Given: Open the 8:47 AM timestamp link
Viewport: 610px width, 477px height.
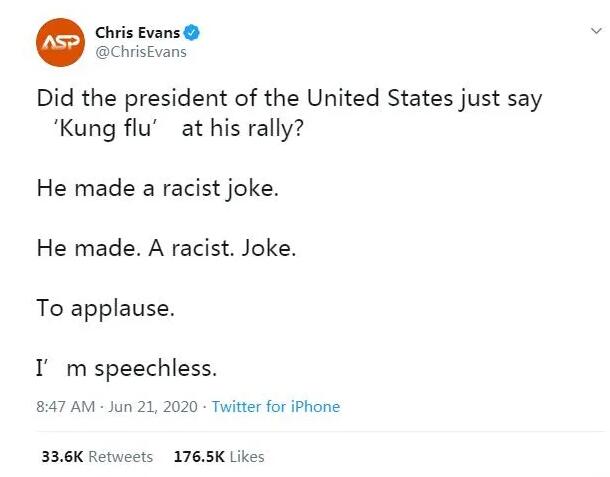Looking at the screenshot, I should click(65, 407).
